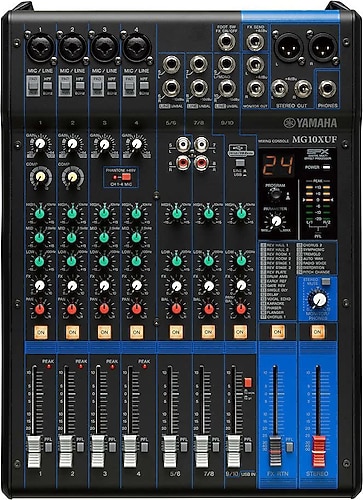This screenshot has height=500, width=363.
Task: Click the channel 4 GAIN knob
Action: [x=136, y=144]
